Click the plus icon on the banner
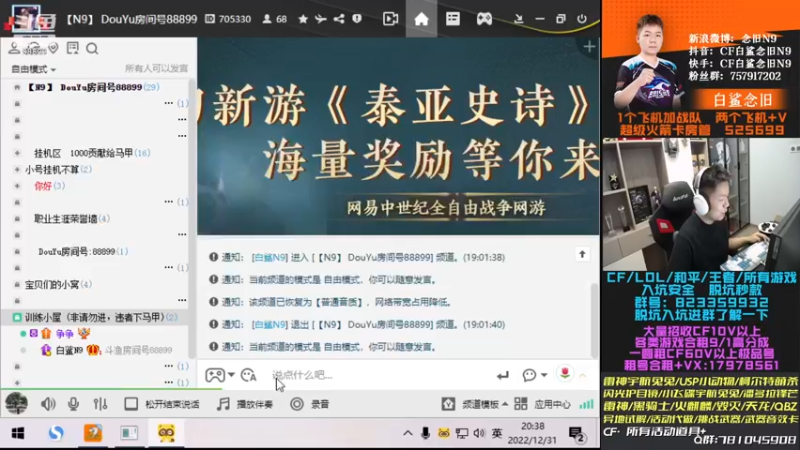Screen dimensions: 800x450 point(589,47)
